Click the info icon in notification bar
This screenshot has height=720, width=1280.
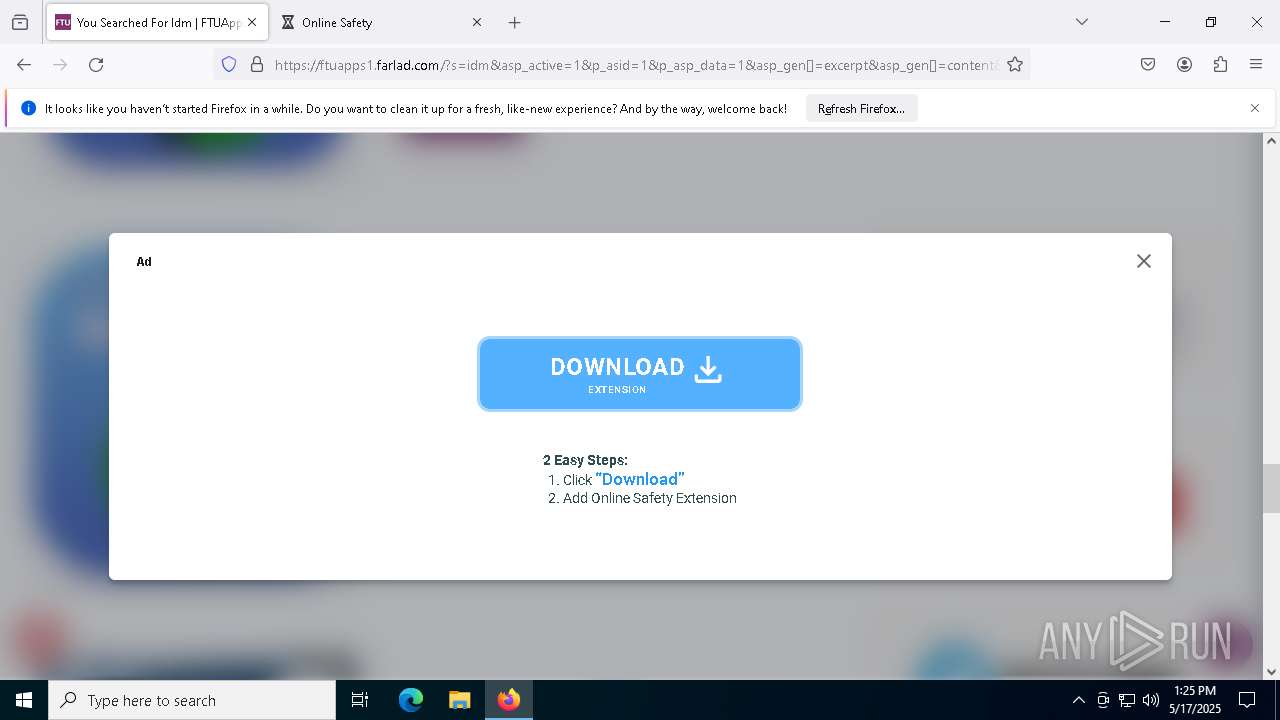coord(28,108)
